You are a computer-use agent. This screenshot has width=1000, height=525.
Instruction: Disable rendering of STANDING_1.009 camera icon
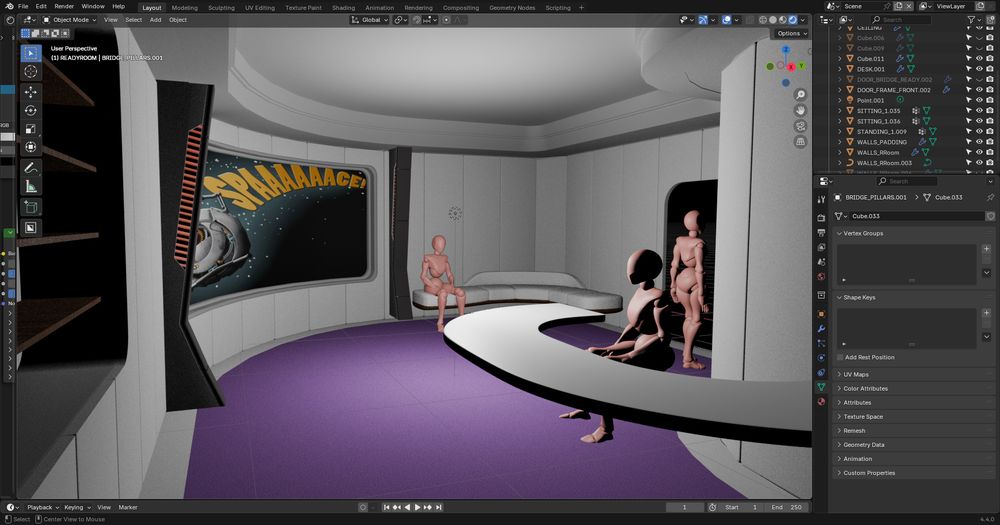pyautogui.click(x=990, y=131)
